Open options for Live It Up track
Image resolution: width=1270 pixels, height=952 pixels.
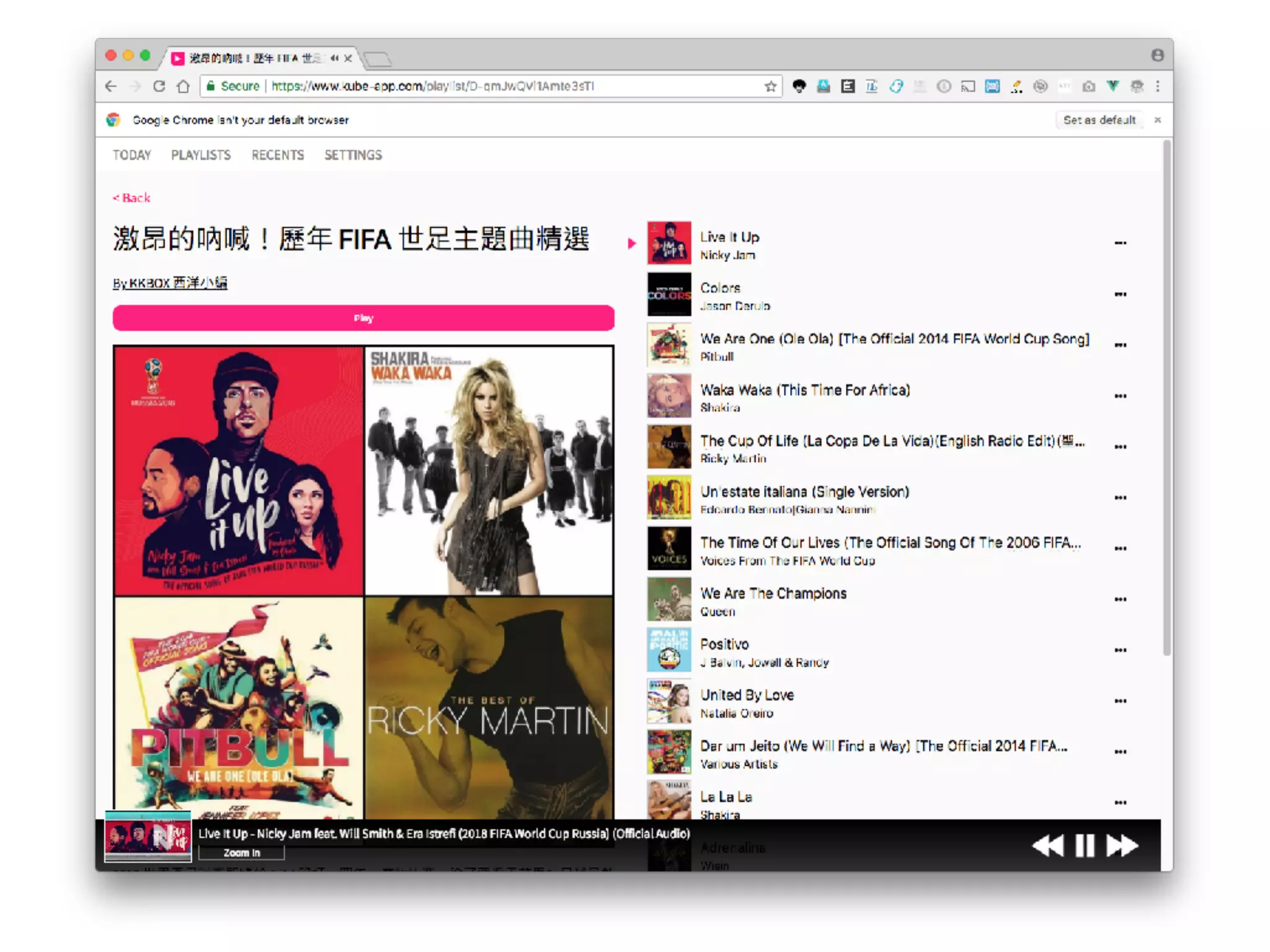(1120, 243)
